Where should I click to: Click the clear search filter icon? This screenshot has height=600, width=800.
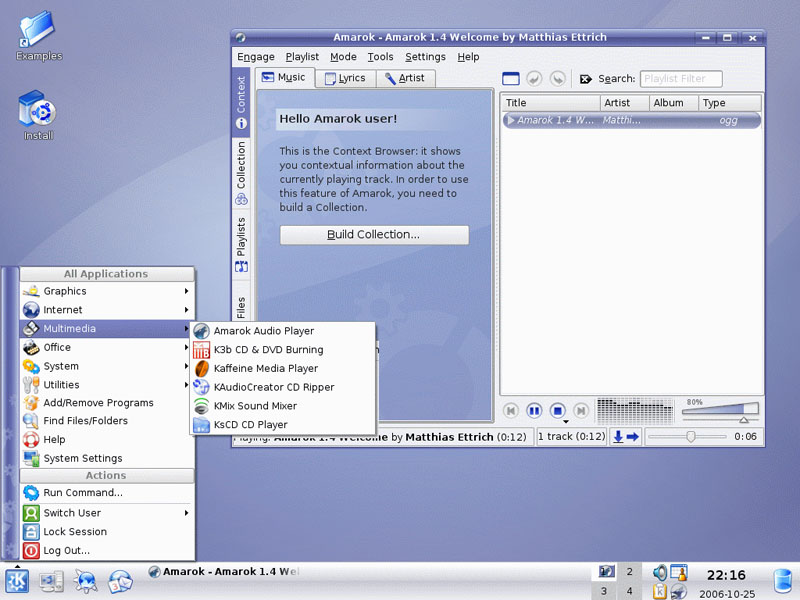tap(585, 79)
